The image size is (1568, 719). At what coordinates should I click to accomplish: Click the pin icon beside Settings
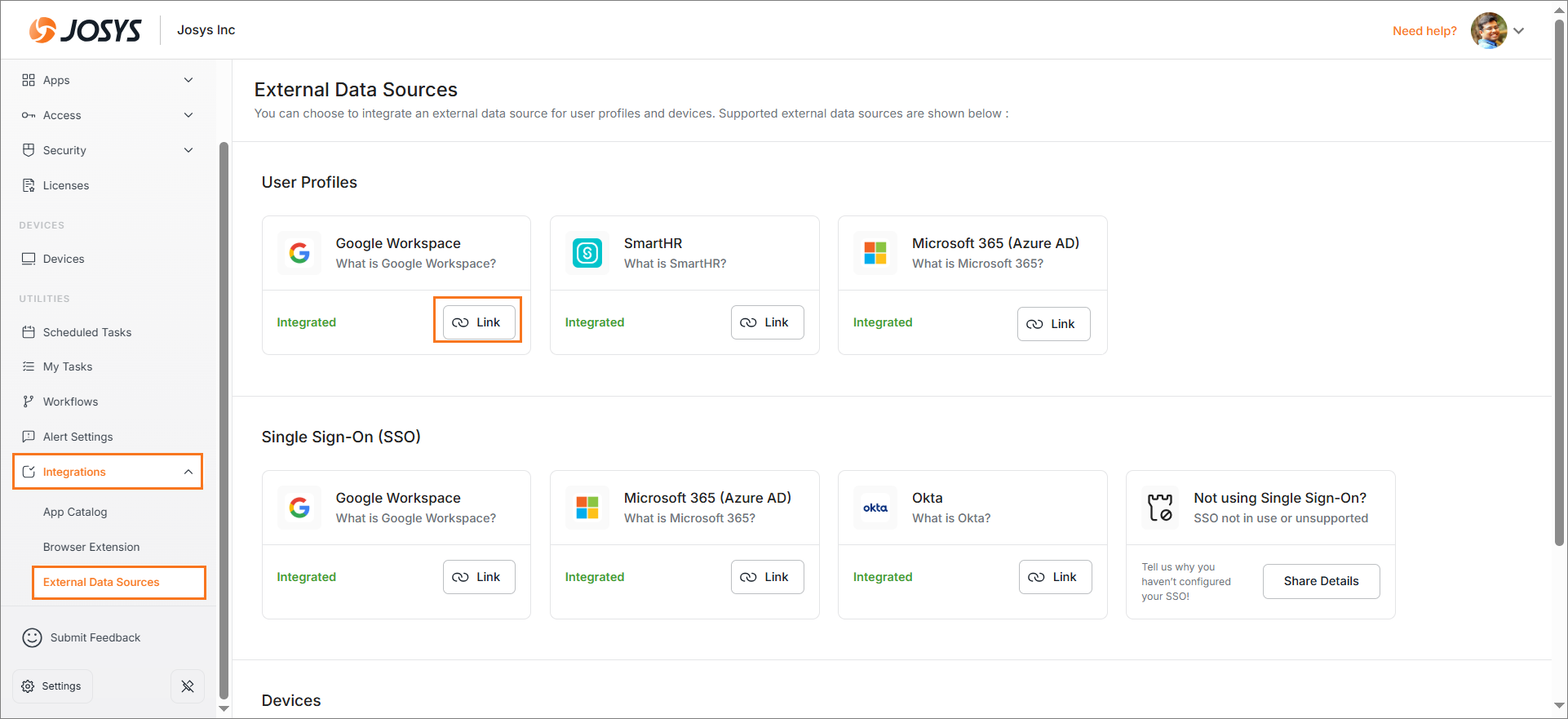pyautogui.click(x=188, y=686)
